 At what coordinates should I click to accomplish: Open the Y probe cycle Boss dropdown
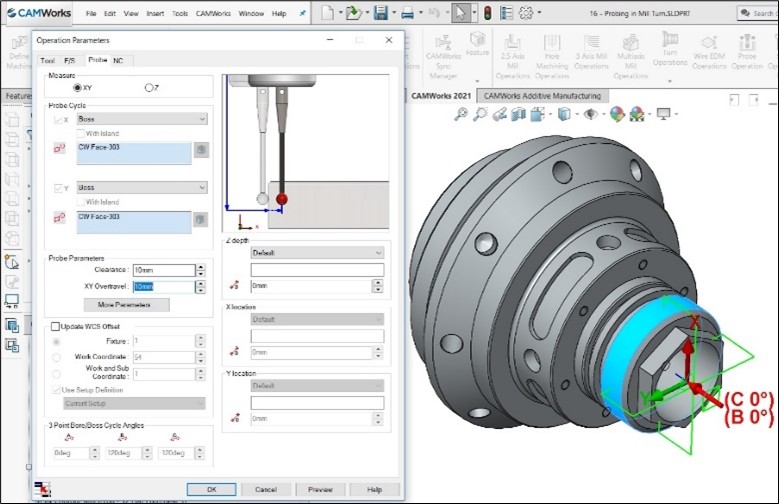pos(142,187)
